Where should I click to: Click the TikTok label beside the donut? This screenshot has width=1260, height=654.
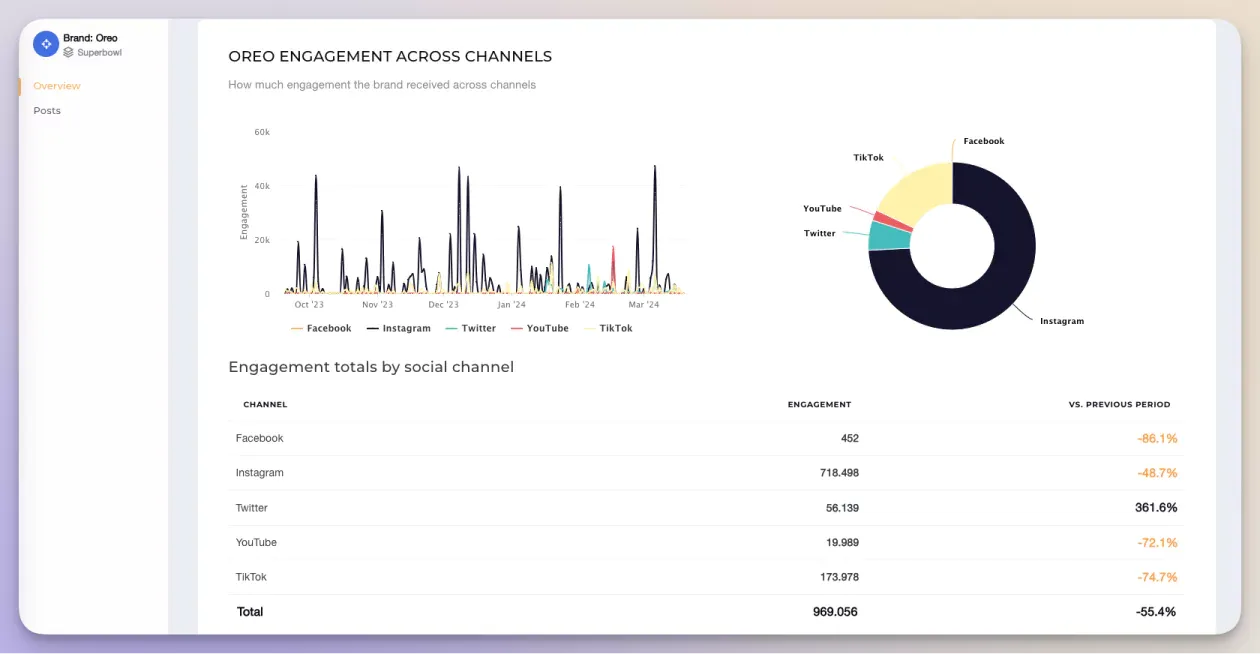pos(868,158)
